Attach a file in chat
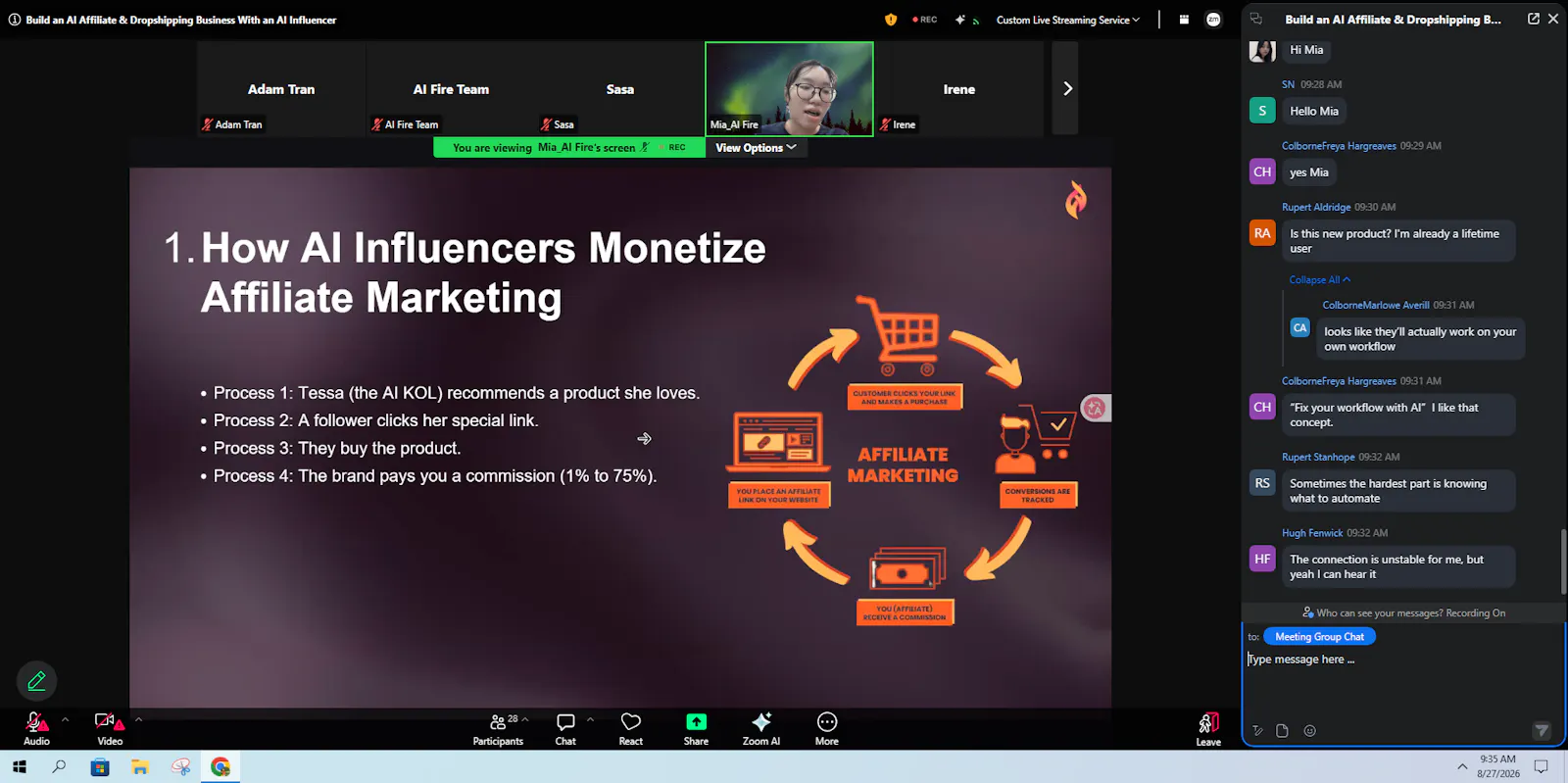This screenshot has height=783, width=1568. point(1282,730)
